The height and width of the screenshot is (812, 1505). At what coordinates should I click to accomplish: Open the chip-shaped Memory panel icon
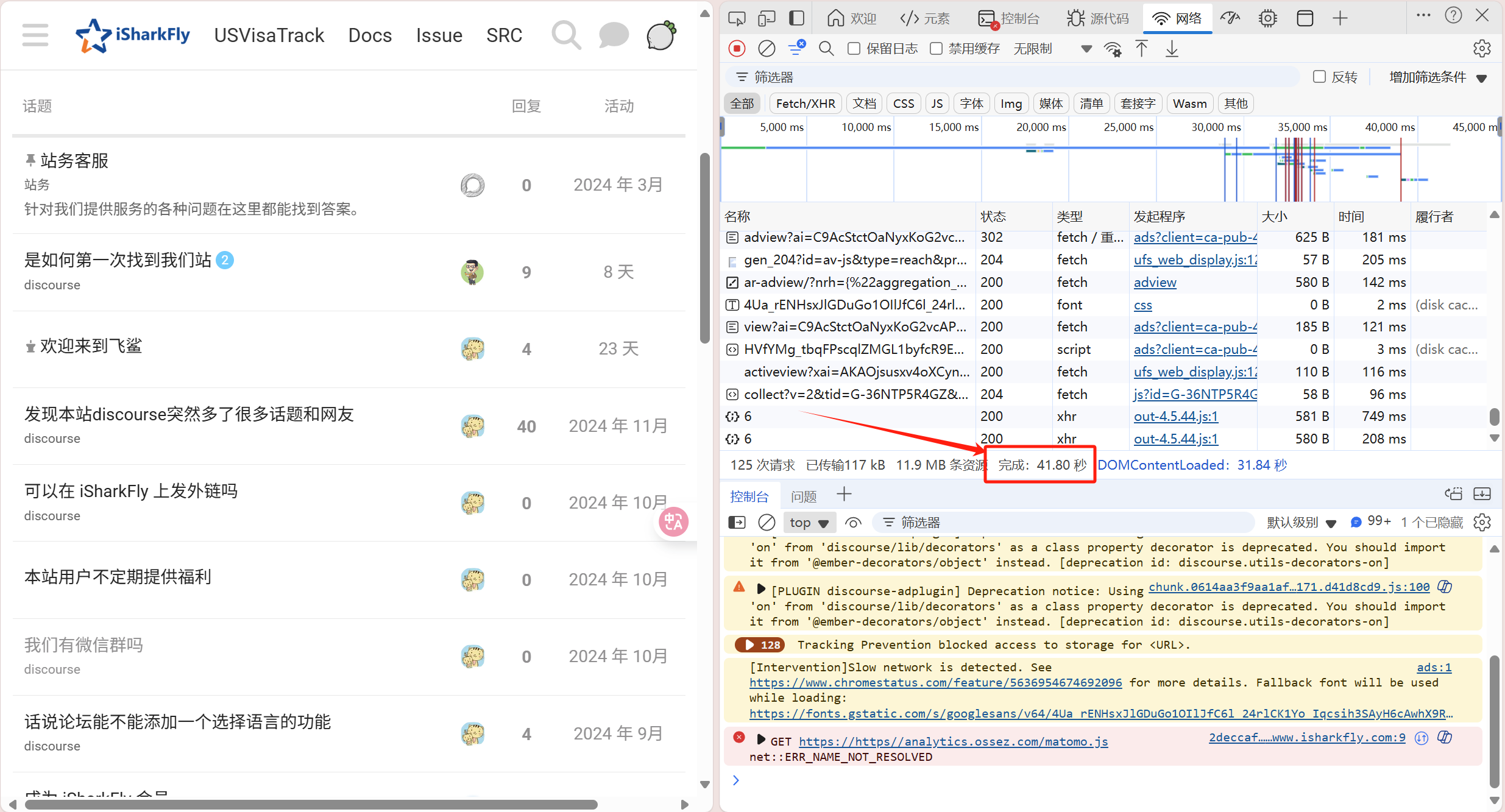1268,18
